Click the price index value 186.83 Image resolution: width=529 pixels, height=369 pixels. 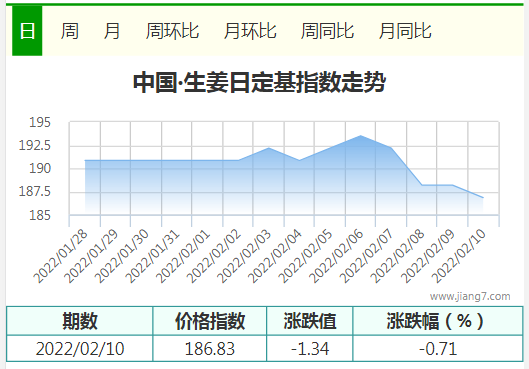coord(210,348)
